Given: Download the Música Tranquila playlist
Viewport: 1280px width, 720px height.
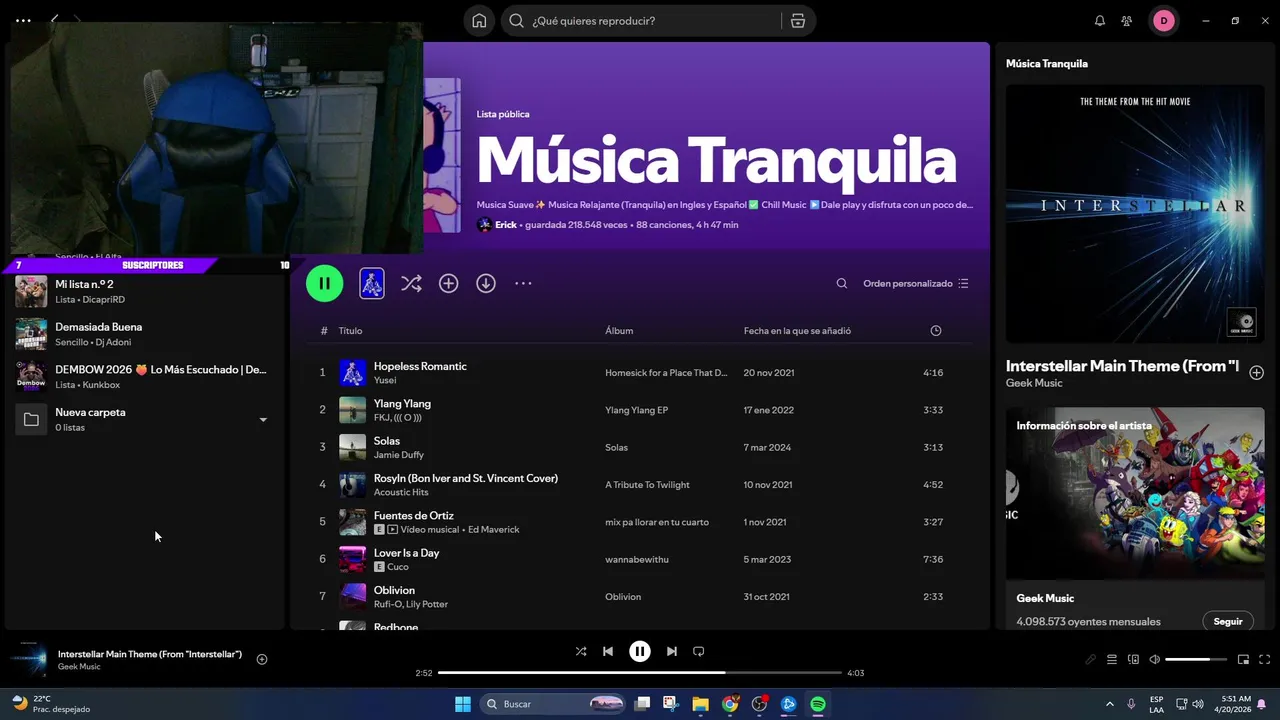Looking at the screenshot, I should tap(486, 283).
